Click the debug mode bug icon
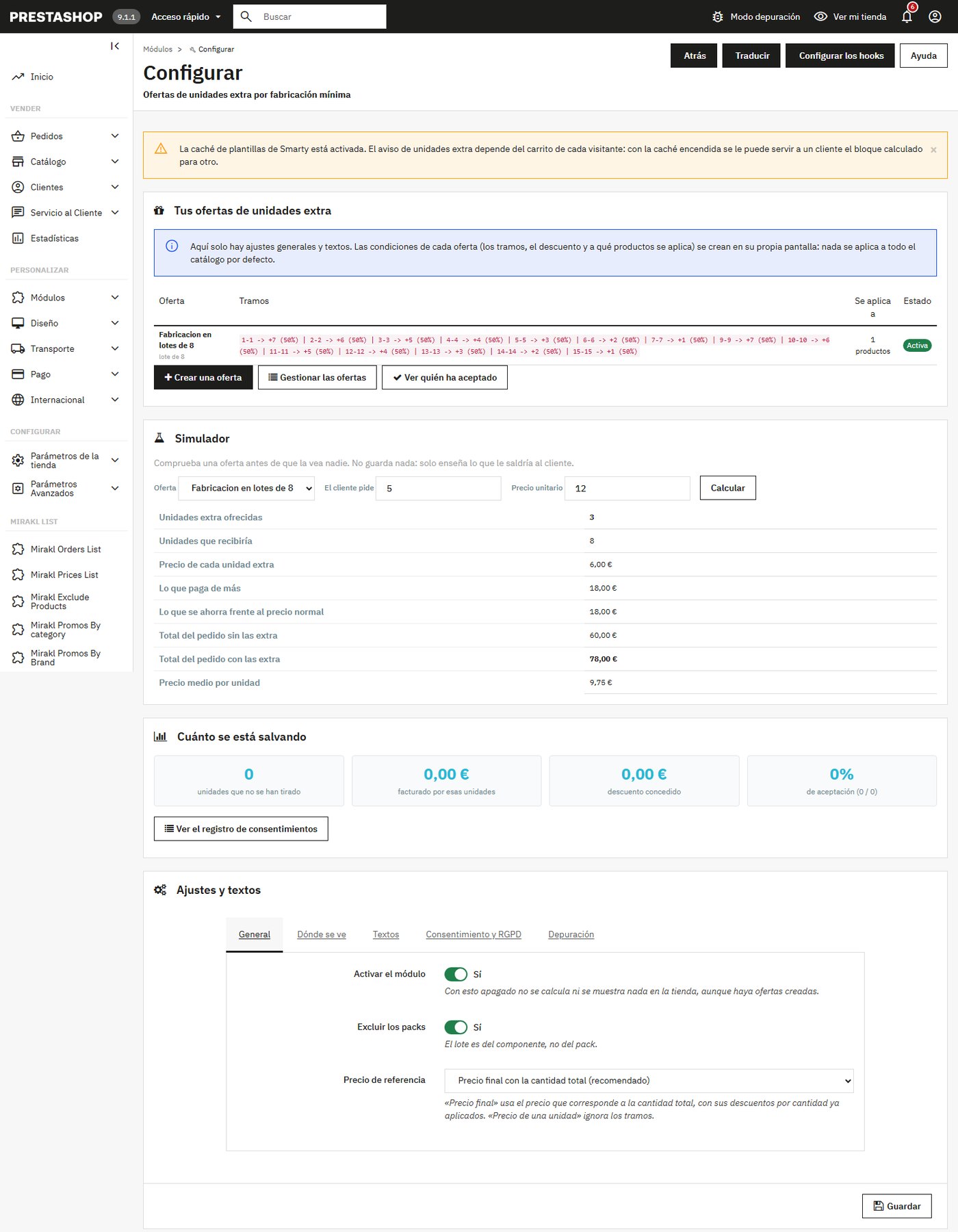 (717, 16)
